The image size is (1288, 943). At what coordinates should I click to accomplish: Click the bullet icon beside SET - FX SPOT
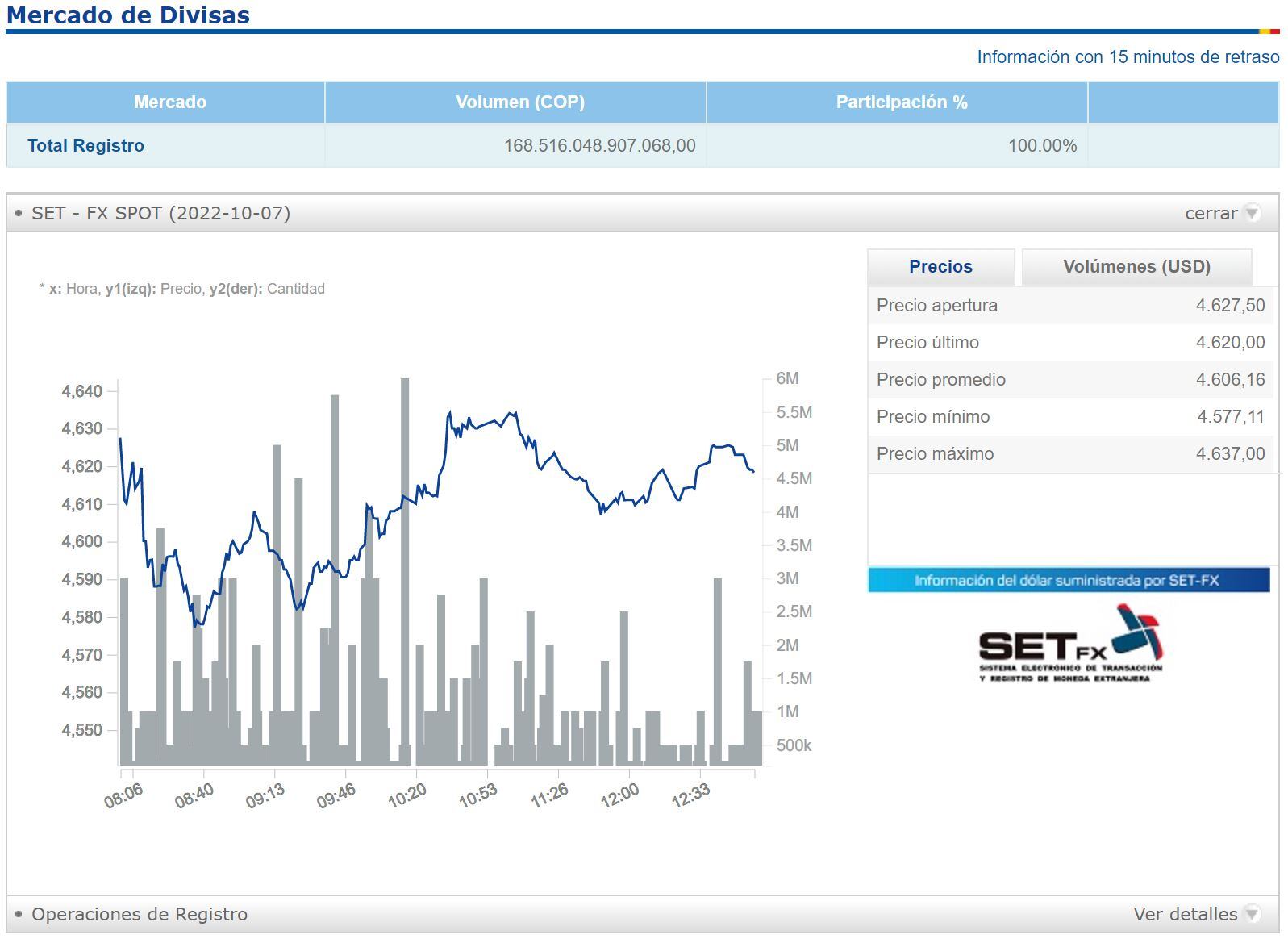point(19,214)
